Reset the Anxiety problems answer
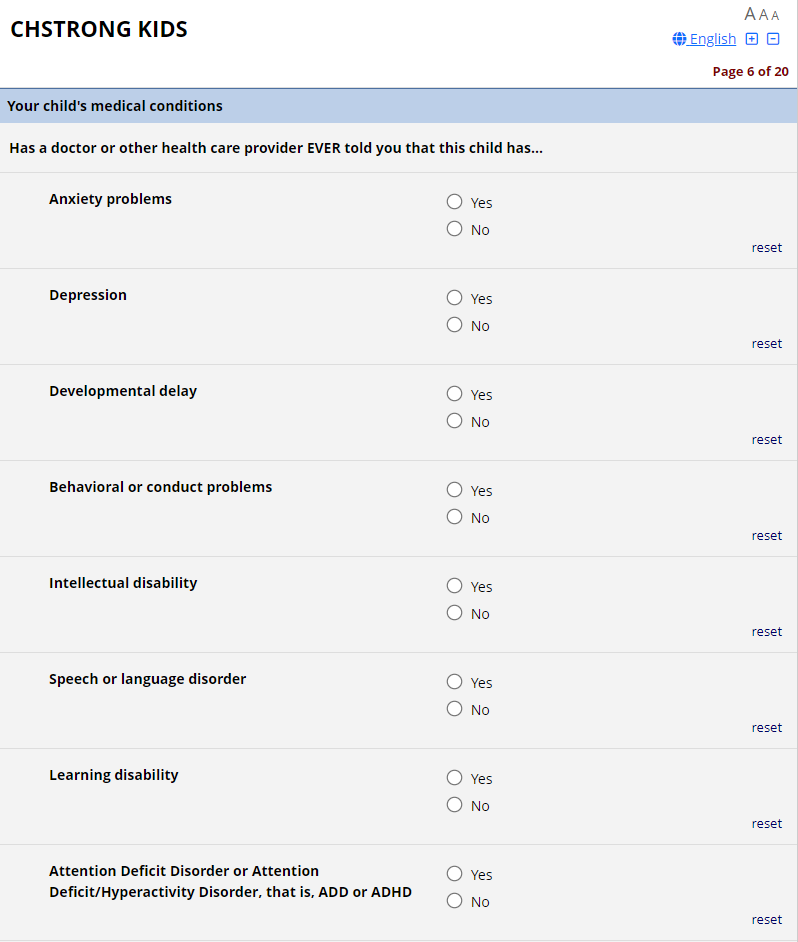Screen dimensions: 798x942 pyautogui.click(x=767, y=248)
